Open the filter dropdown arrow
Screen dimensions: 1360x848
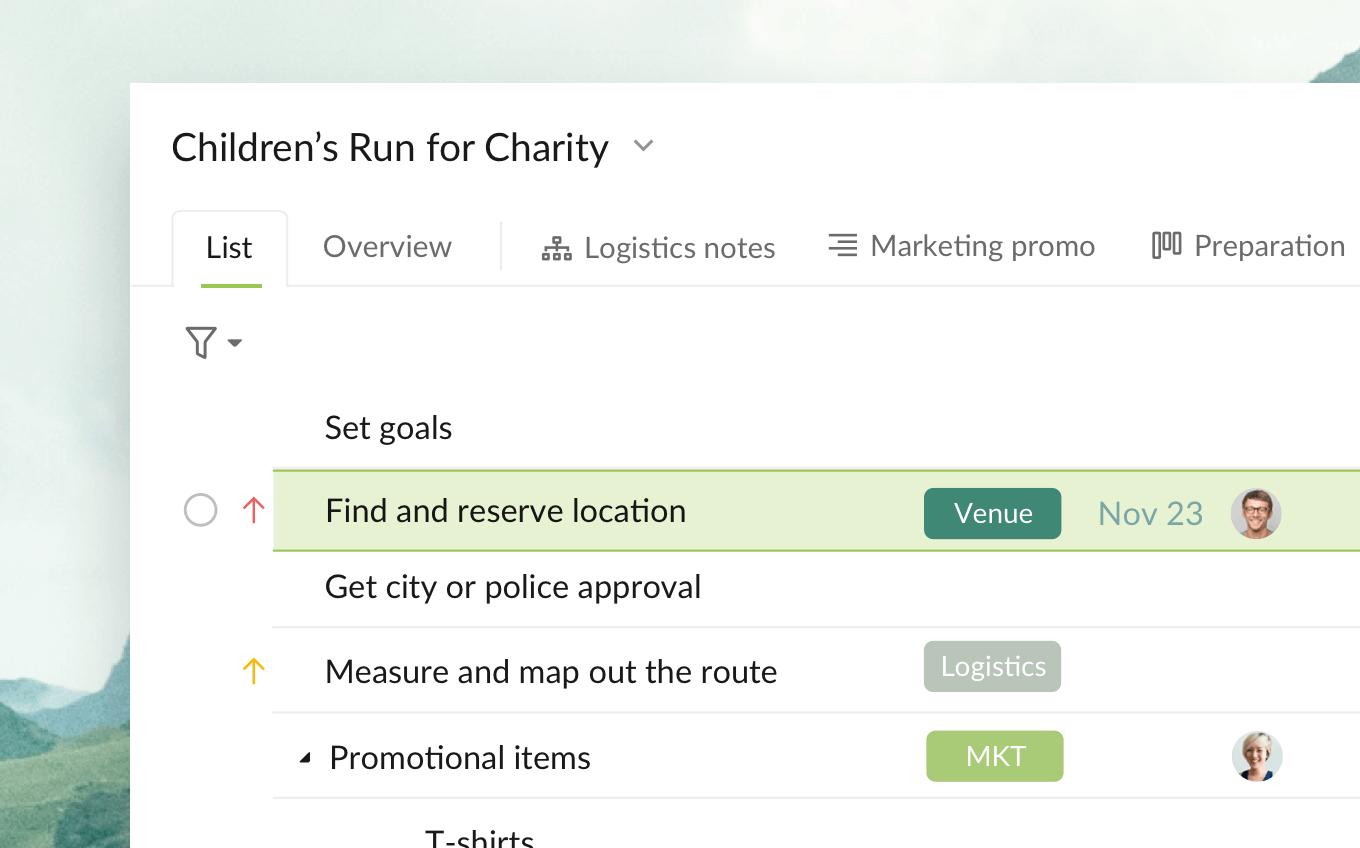point(235,343)
